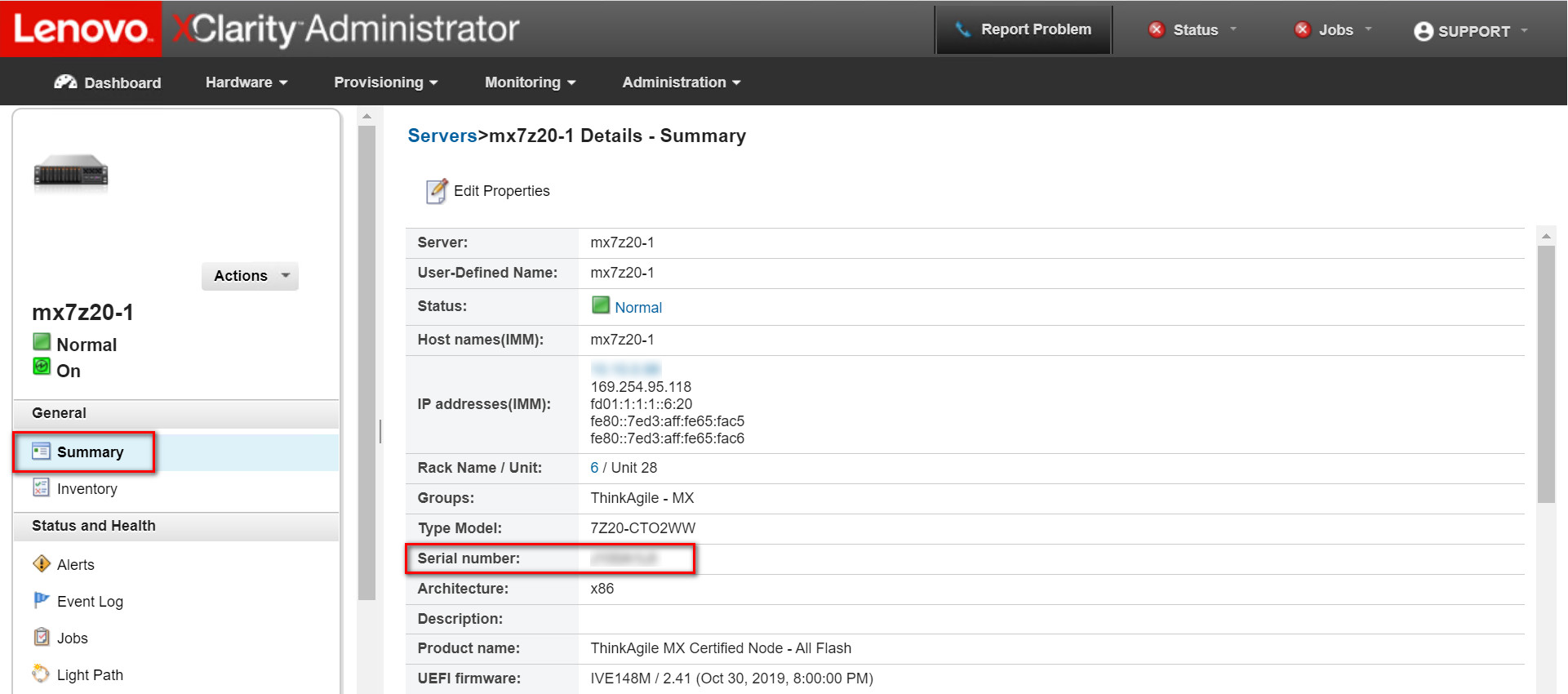This screenshot has height=694, width=1568.
Task: Click the details table scrollbar up arrow
Action: (1546, 236)
